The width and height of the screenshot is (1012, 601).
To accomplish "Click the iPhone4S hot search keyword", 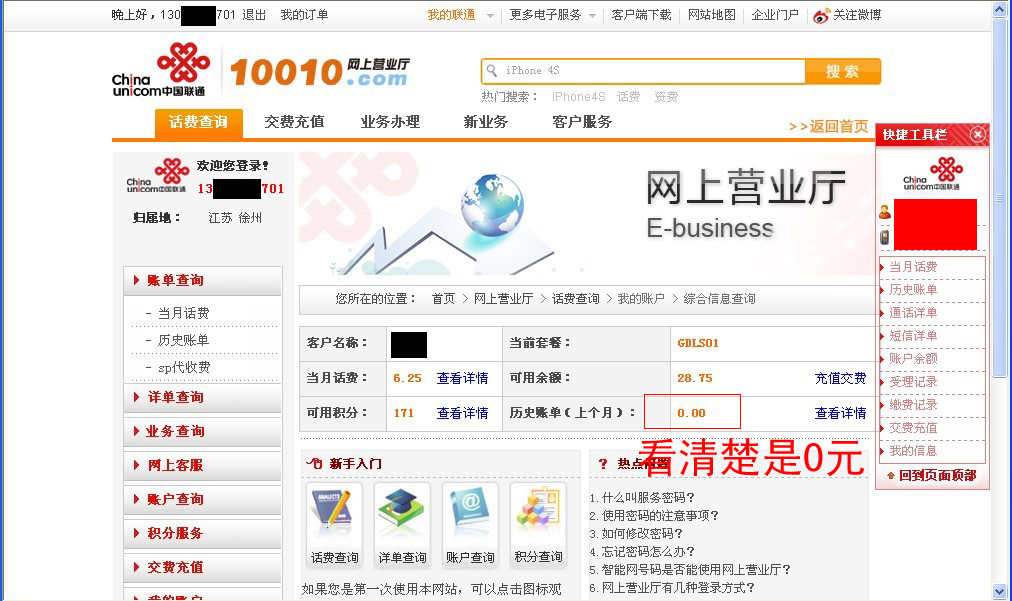I will [x=578, y=97].
